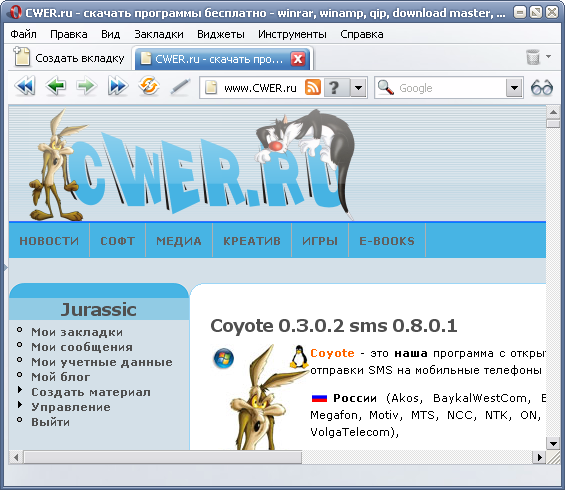Click the orange Coyote link in article
565x490 pixels.
pos(332,353)
